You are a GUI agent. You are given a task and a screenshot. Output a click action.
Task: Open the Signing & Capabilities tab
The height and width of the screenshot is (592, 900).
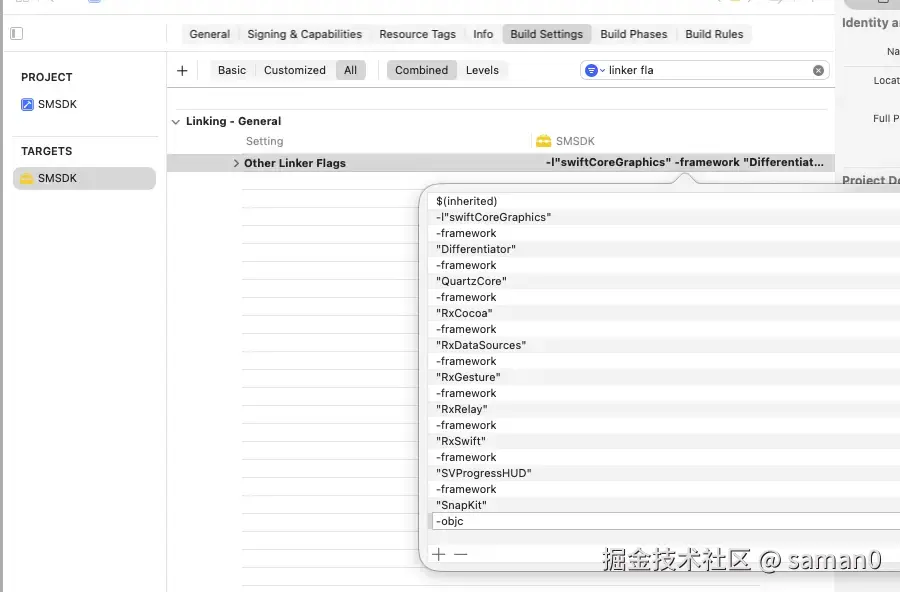[x=304, y=34]
